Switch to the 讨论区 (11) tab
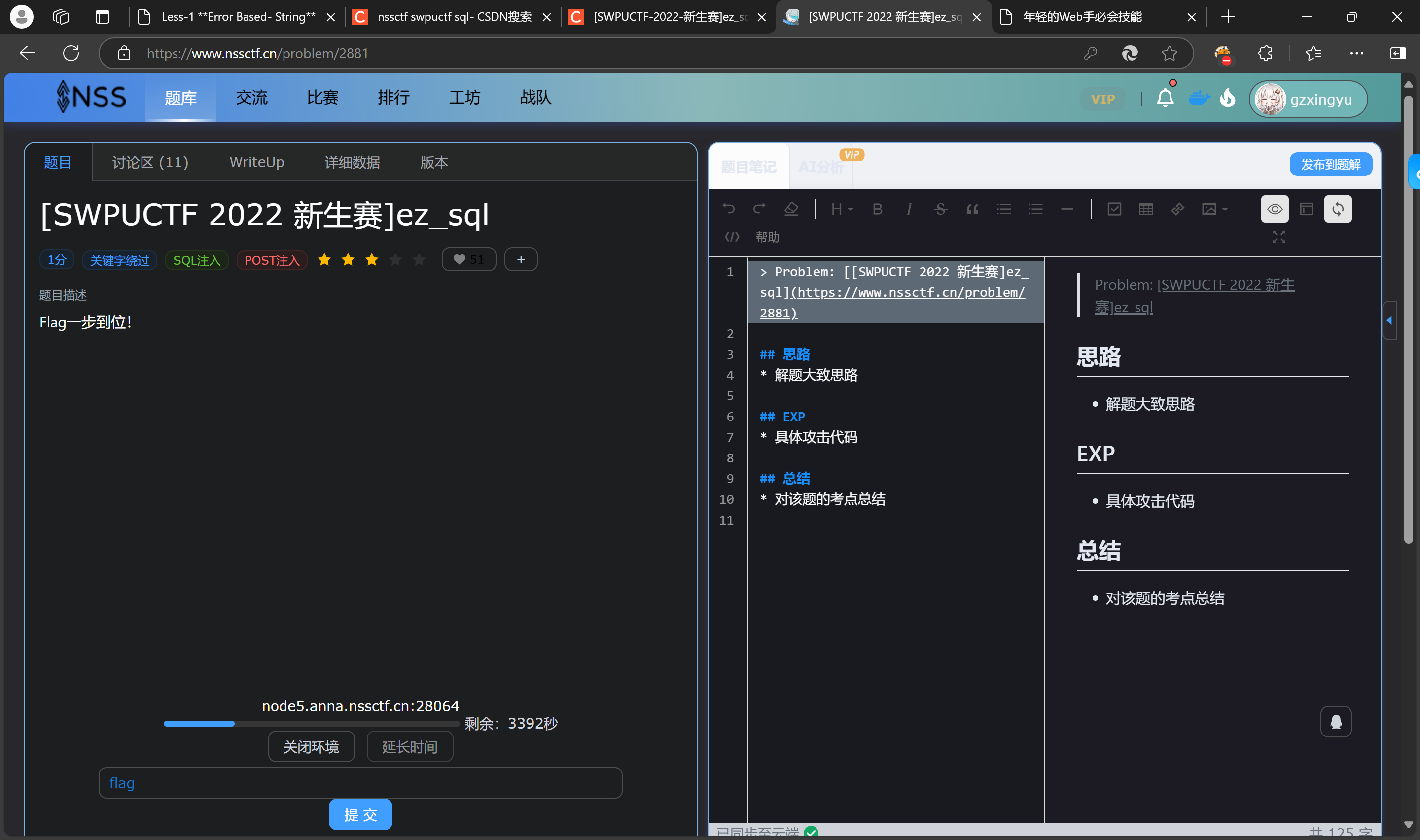The image size is (1420, 840). pos(150,163)
